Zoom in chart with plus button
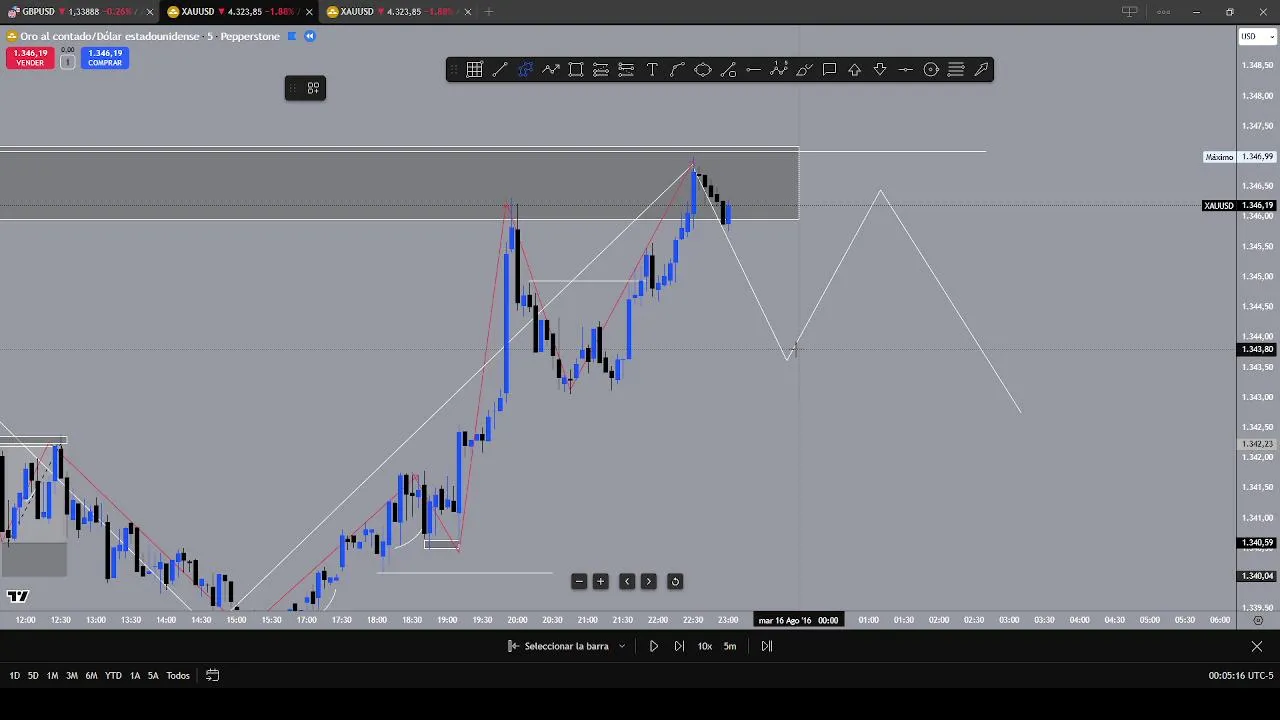 (x=601, y=581)
